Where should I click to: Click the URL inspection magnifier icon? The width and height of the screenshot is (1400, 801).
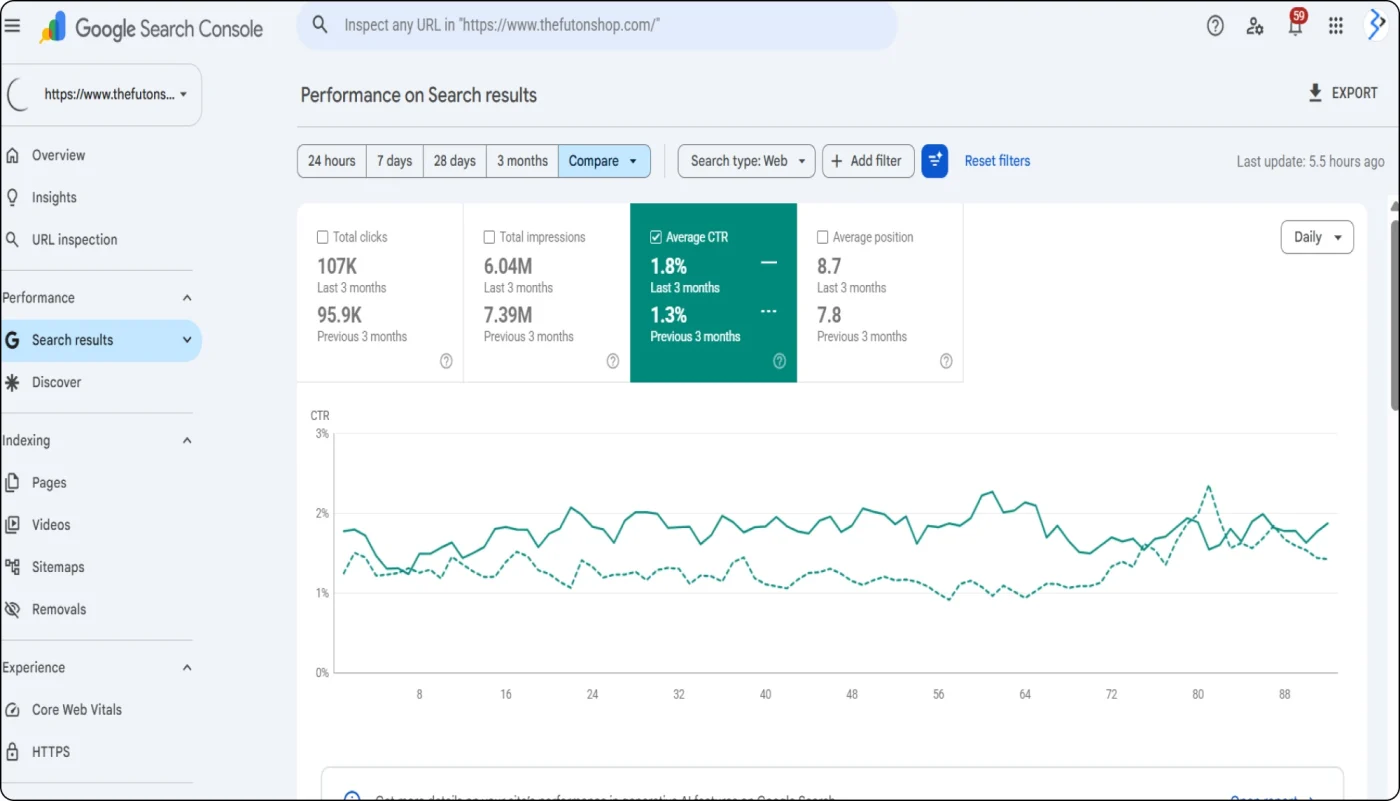click(x=13, y=239)
